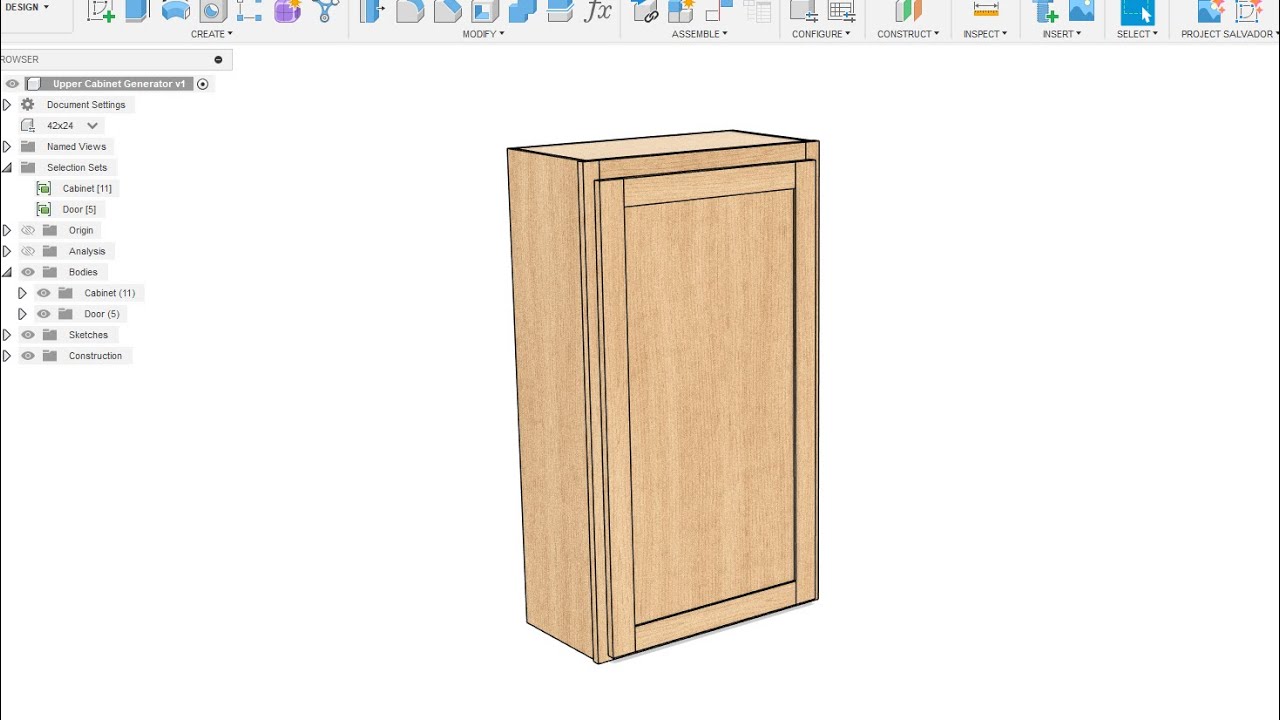Toggle the activate component radio button

coord(203,84)
